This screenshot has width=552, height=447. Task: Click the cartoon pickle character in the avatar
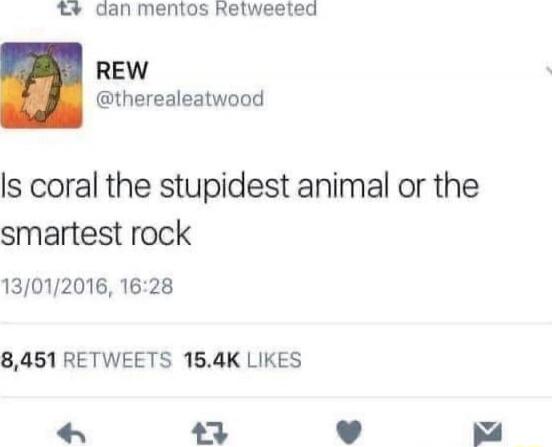(42, 86)
